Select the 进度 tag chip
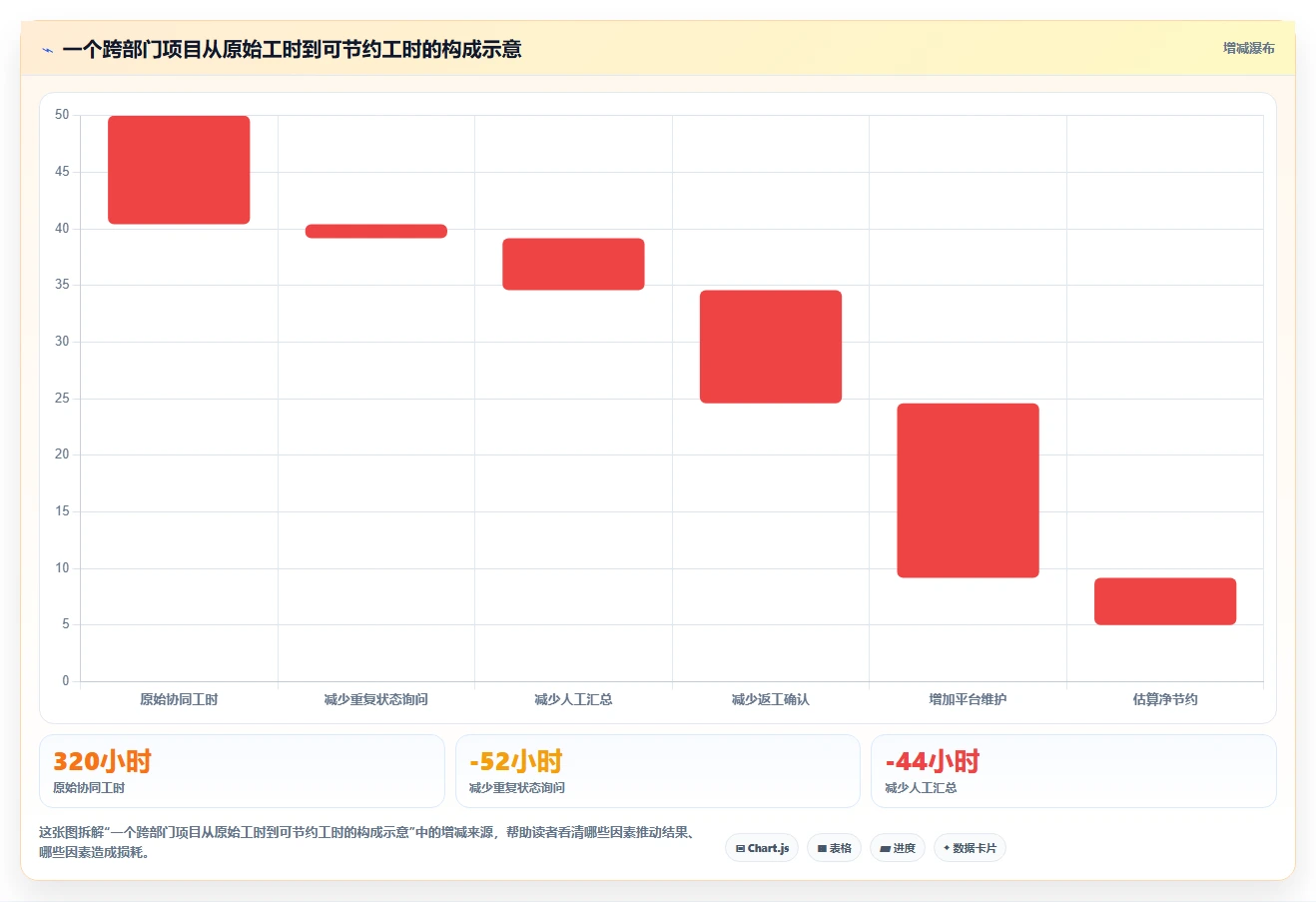This screenshot has width=1316, height=902. (898, 848)
